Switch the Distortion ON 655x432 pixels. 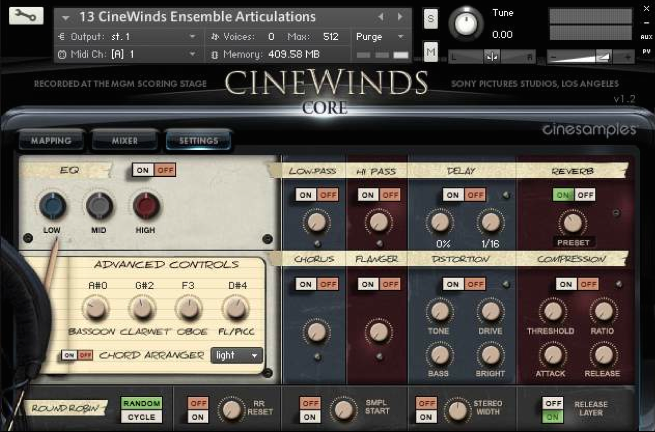[453, 284]
